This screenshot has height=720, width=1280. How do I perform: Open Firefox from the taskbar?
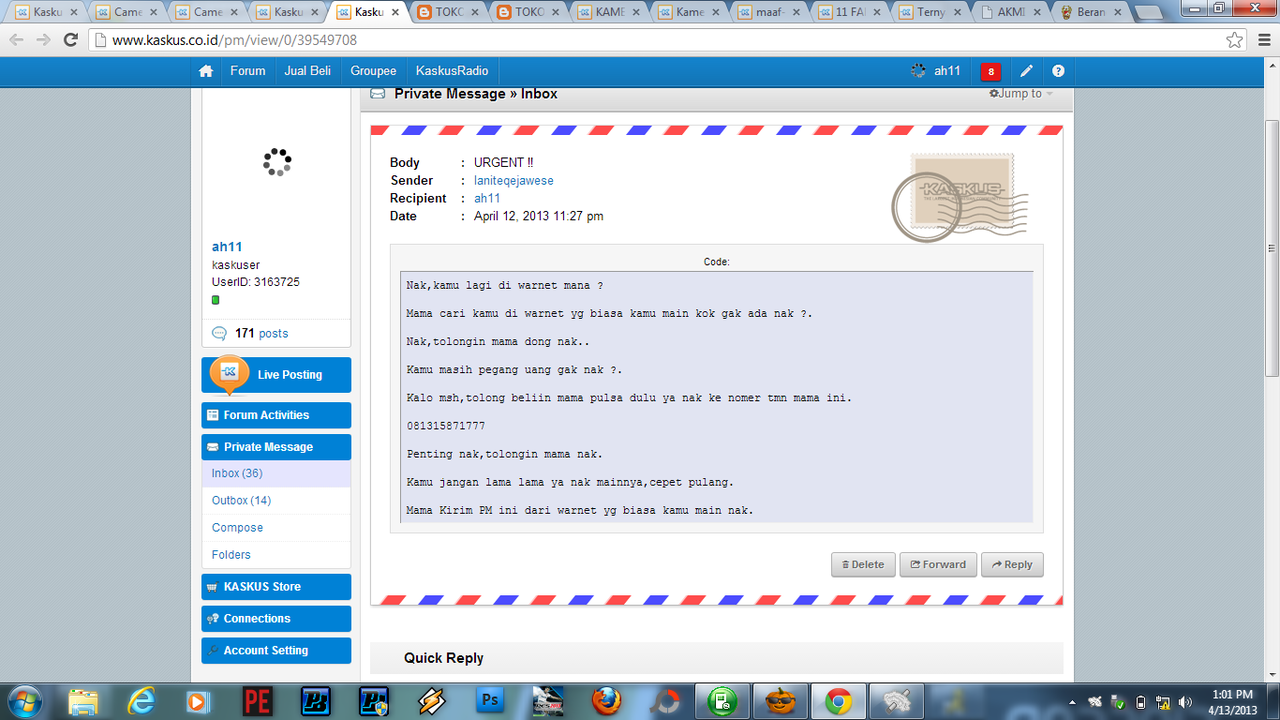pyautogui.click(x=606, y=701)
